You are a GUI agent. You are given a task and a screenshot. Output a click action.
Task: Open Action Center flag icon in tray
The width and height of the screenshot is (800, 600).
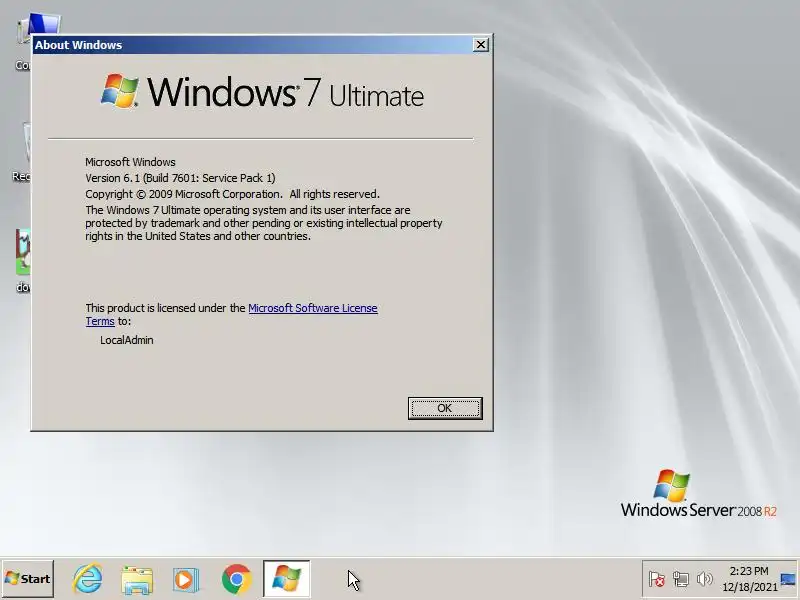point(657,579)
